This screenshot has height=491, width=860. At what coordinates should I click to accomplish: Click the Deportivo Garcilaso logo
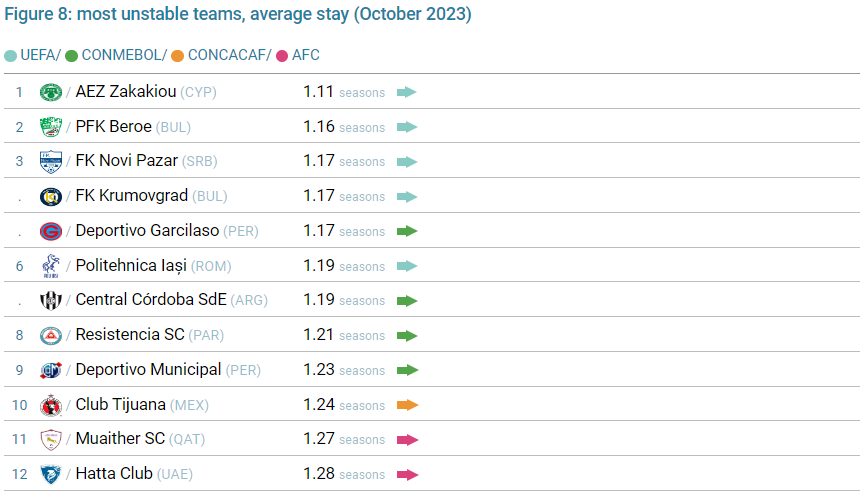(50, 231)
